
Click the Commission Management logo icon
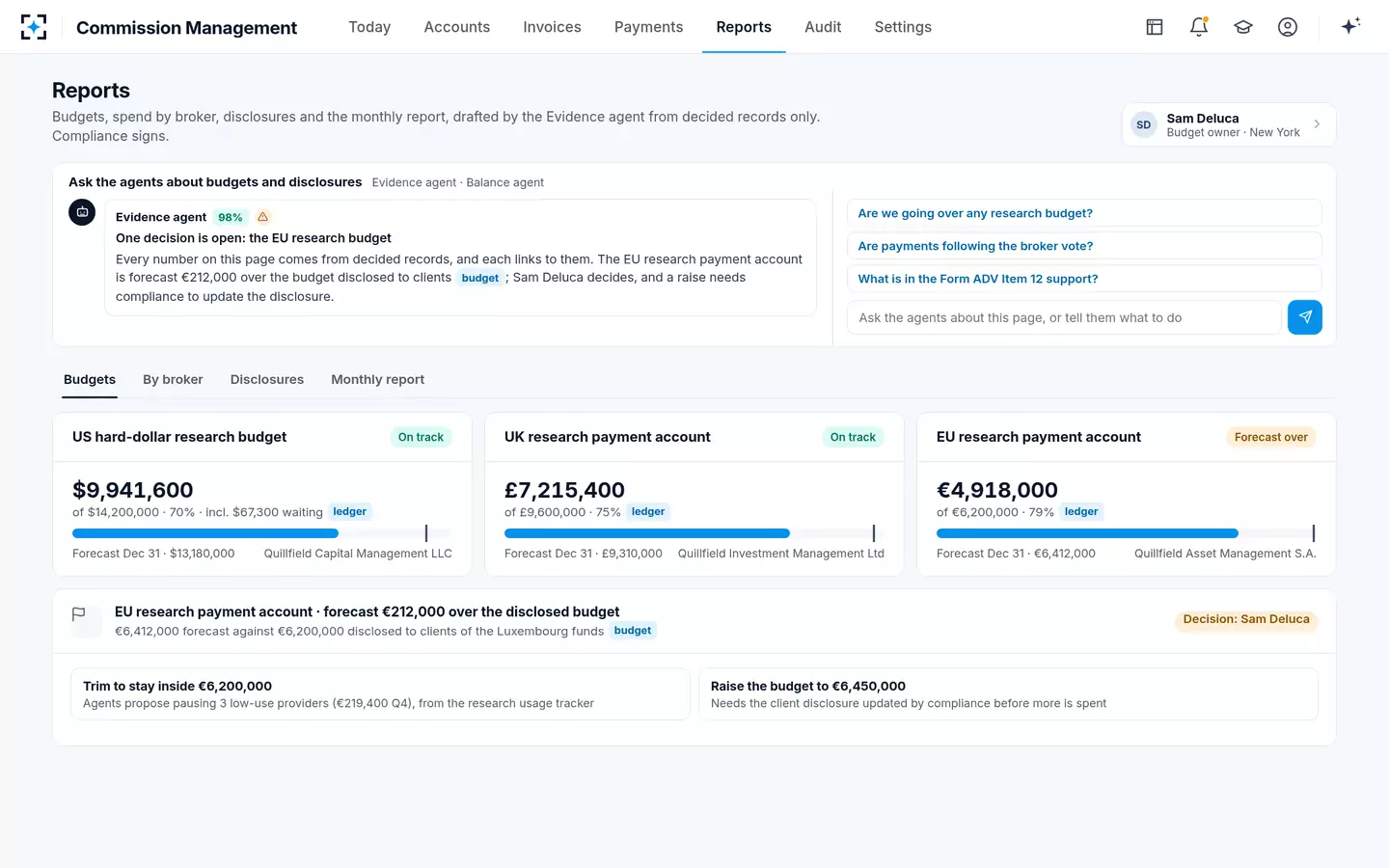pos(34,27)
